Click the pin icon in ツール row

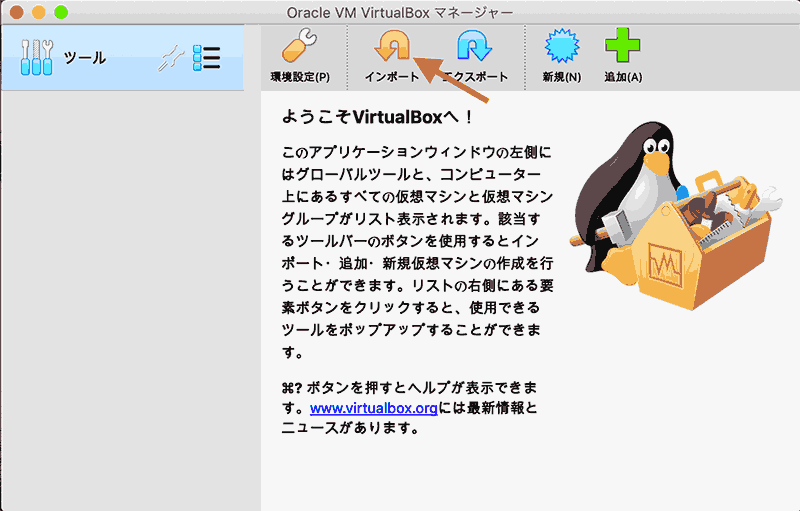pos(172,59)
